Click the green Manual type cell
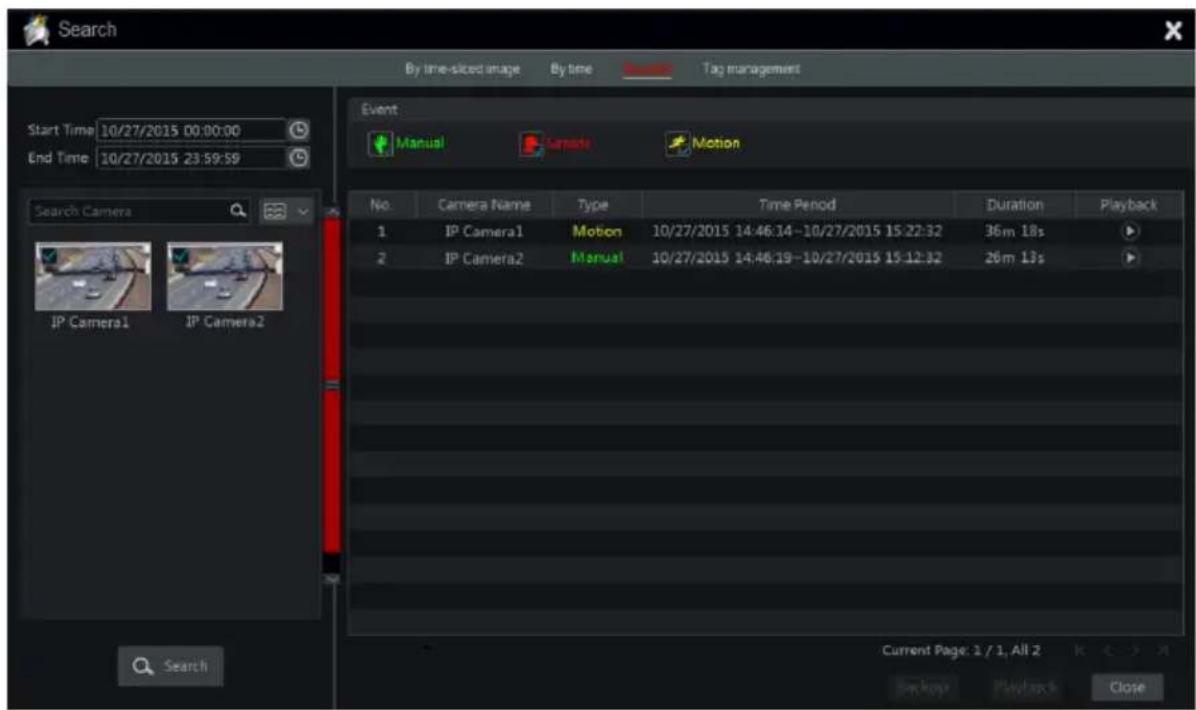 tap(597, 258)
